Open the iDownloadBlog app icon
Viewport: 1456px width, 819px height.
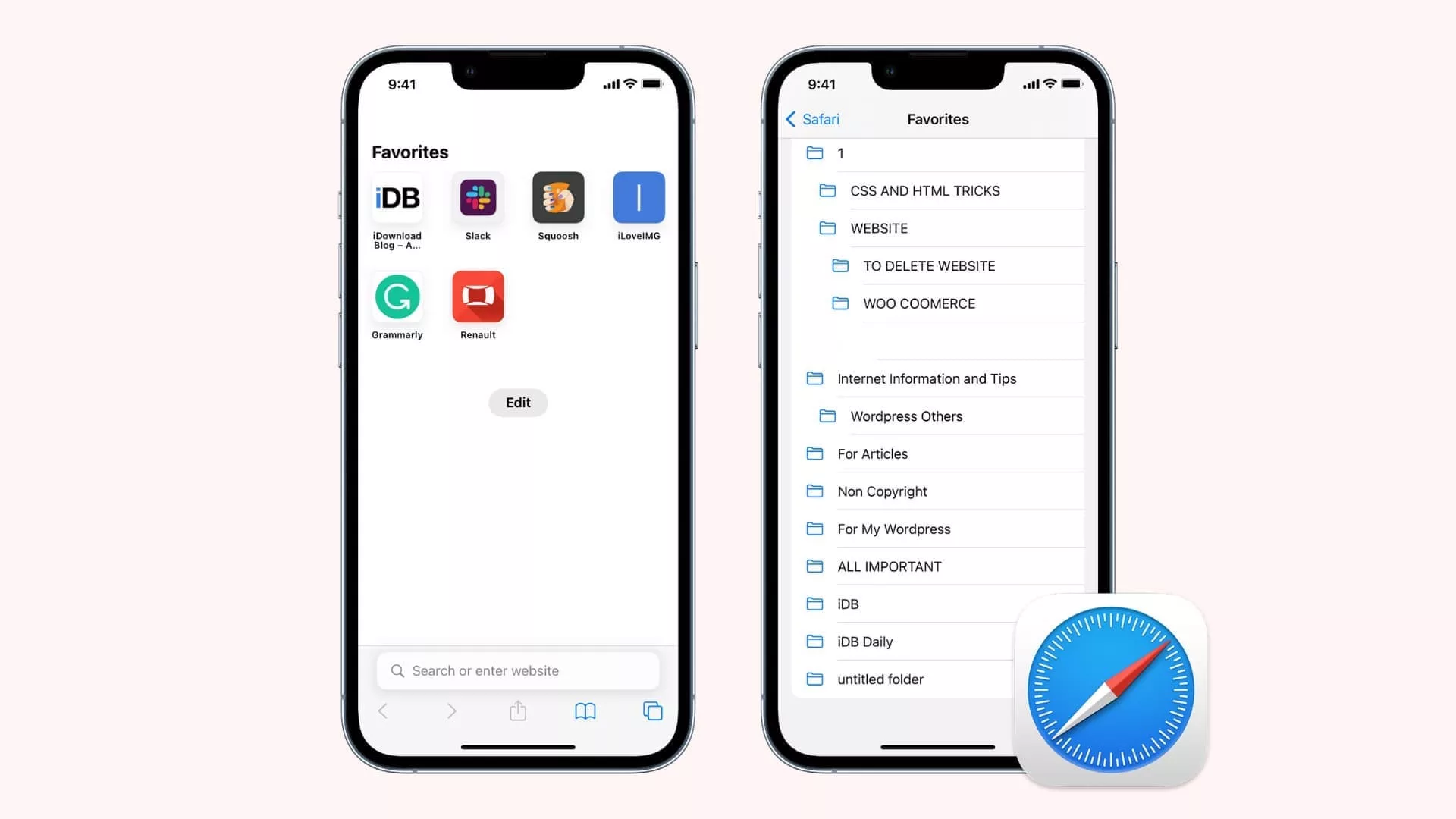398,197
